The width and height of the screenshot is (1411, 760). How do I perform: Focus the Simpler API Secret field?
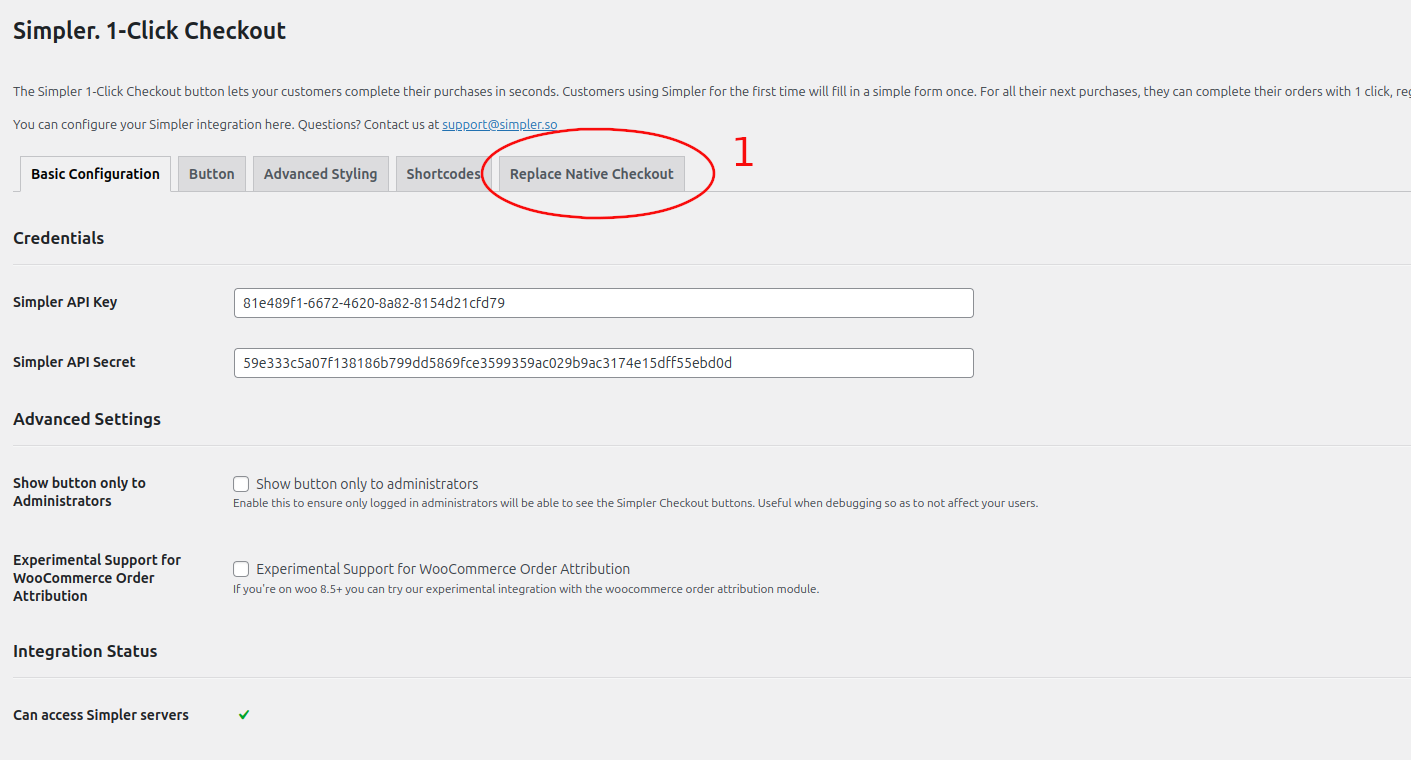point(603,363)
